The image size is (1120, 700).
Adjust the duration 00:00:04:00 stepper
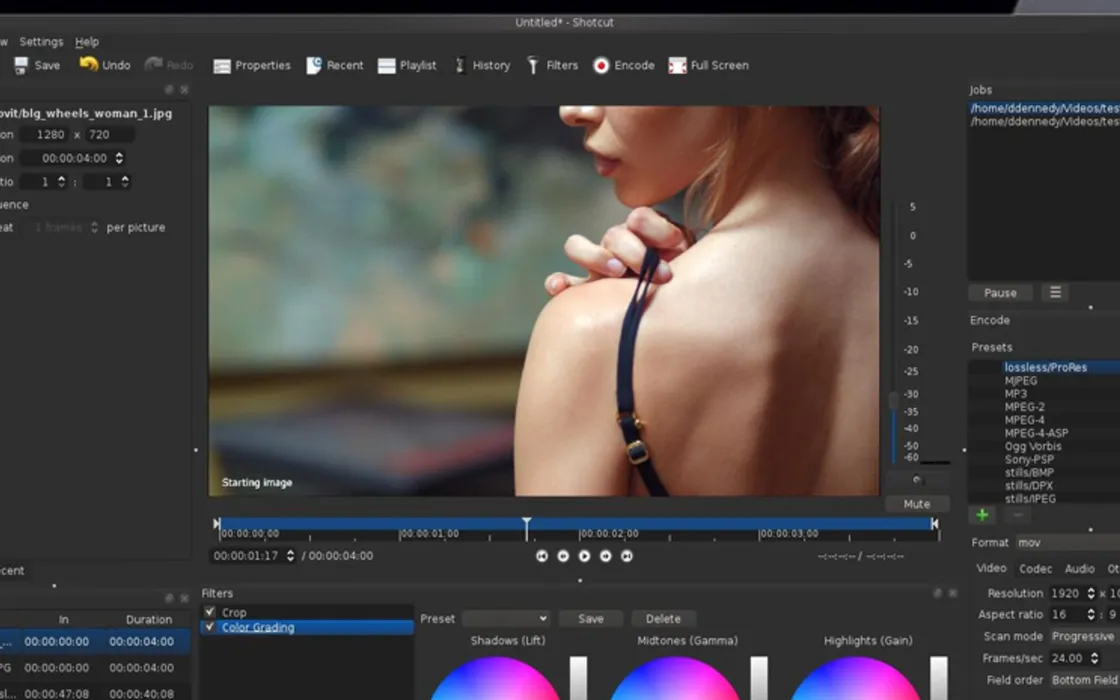[119, 158]
